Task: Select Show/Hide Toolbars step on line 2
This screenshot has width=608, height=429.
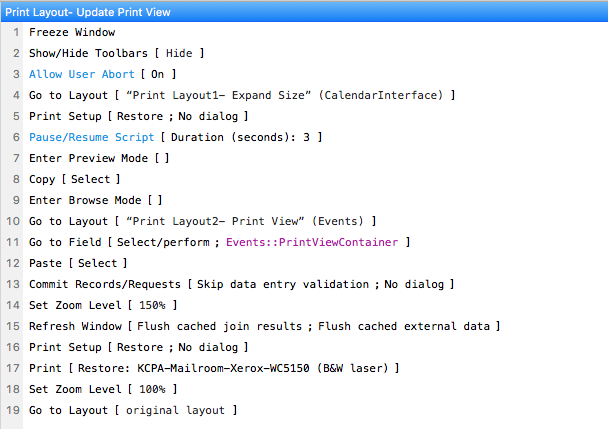Action: pyautogui.click(x=117, y=53)
